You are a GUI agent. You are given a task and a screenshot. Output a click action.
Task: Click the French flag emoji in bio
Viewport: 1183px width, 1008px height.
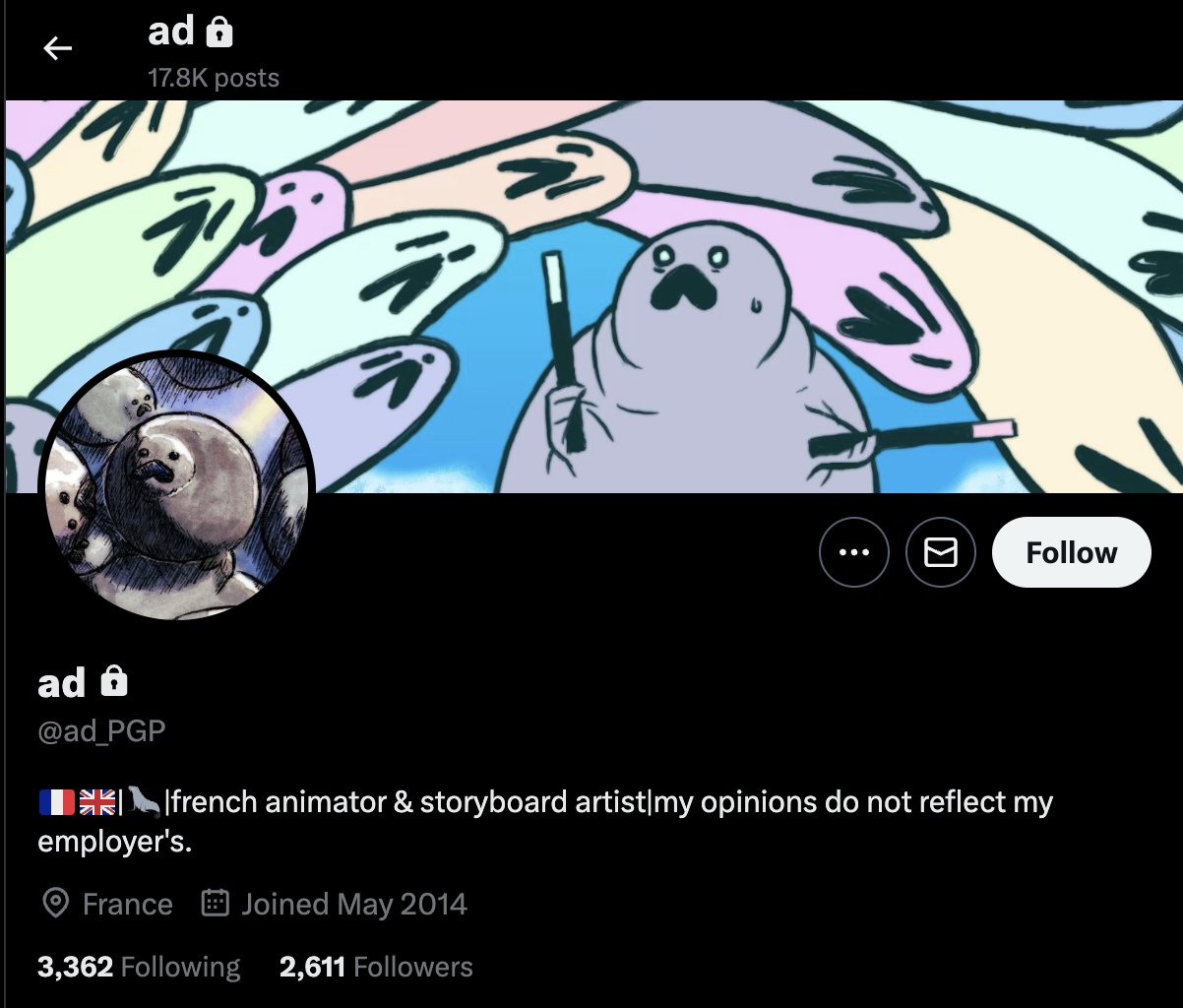[x=57, y=802]
